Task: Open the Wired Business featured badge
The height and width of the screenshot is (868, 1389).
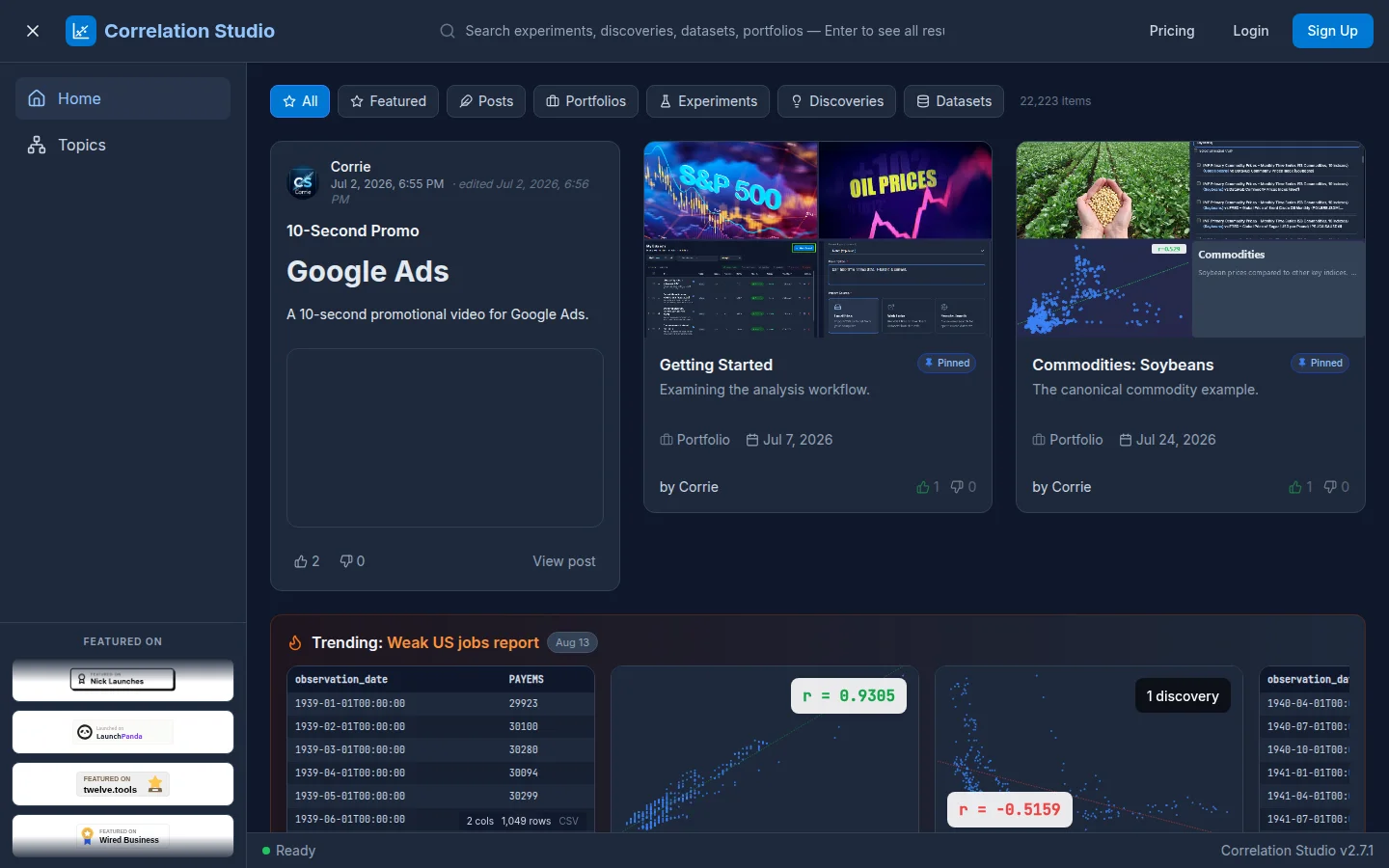Action: [123, 836]
